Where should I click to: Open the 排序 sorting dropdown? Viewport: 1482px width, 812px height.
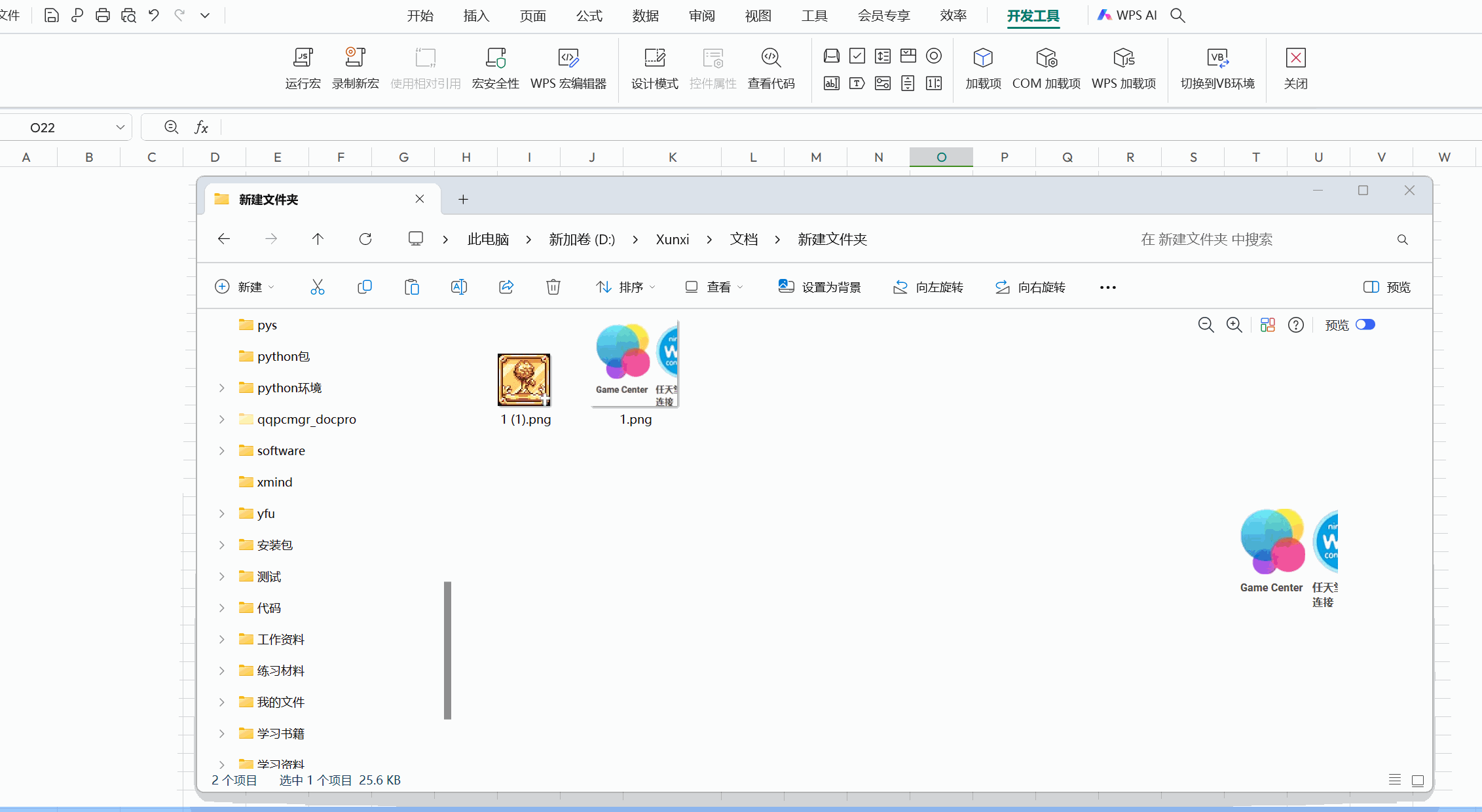(625, 287)
